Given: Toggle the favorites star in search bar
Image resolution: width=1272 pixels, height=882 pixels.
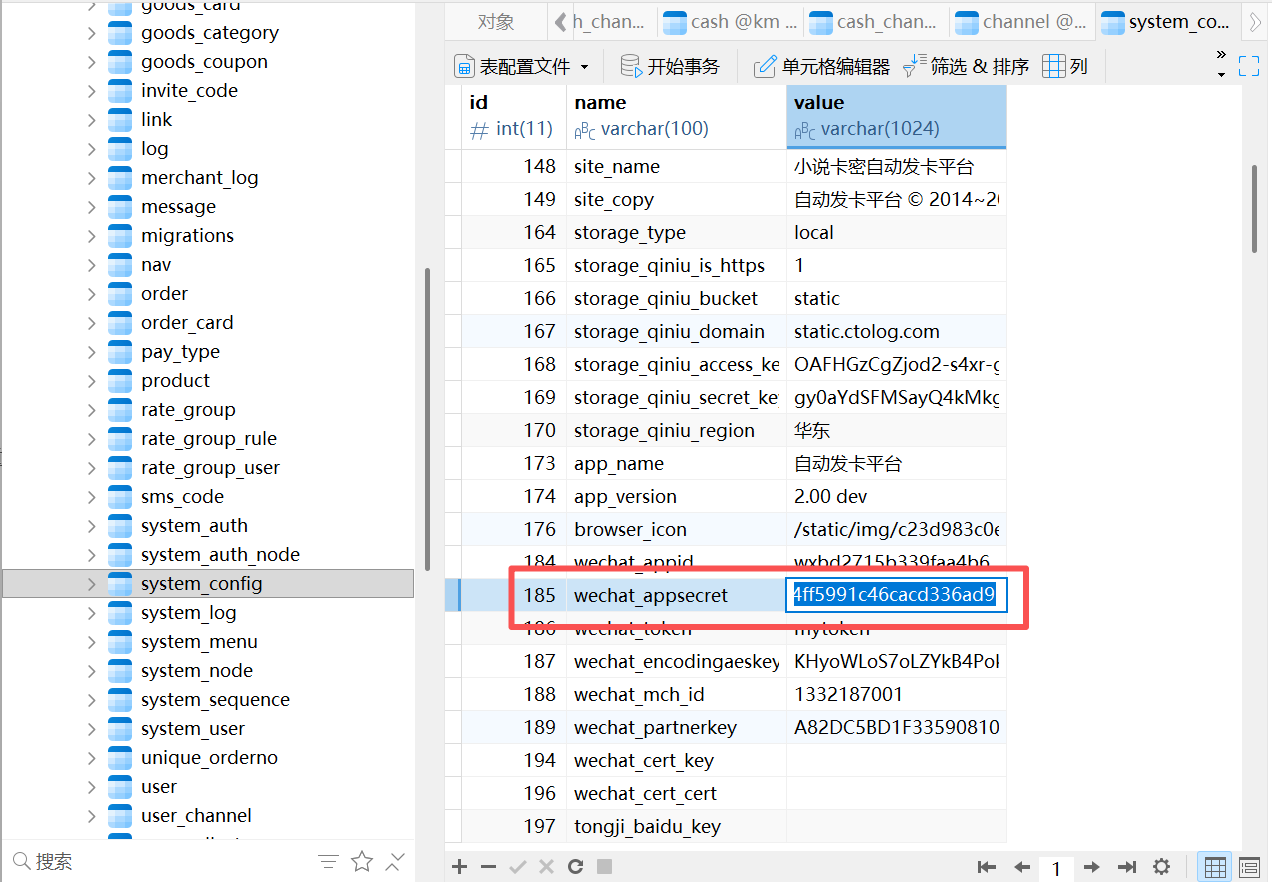Looking at the screenshot, I should point(362,861).
